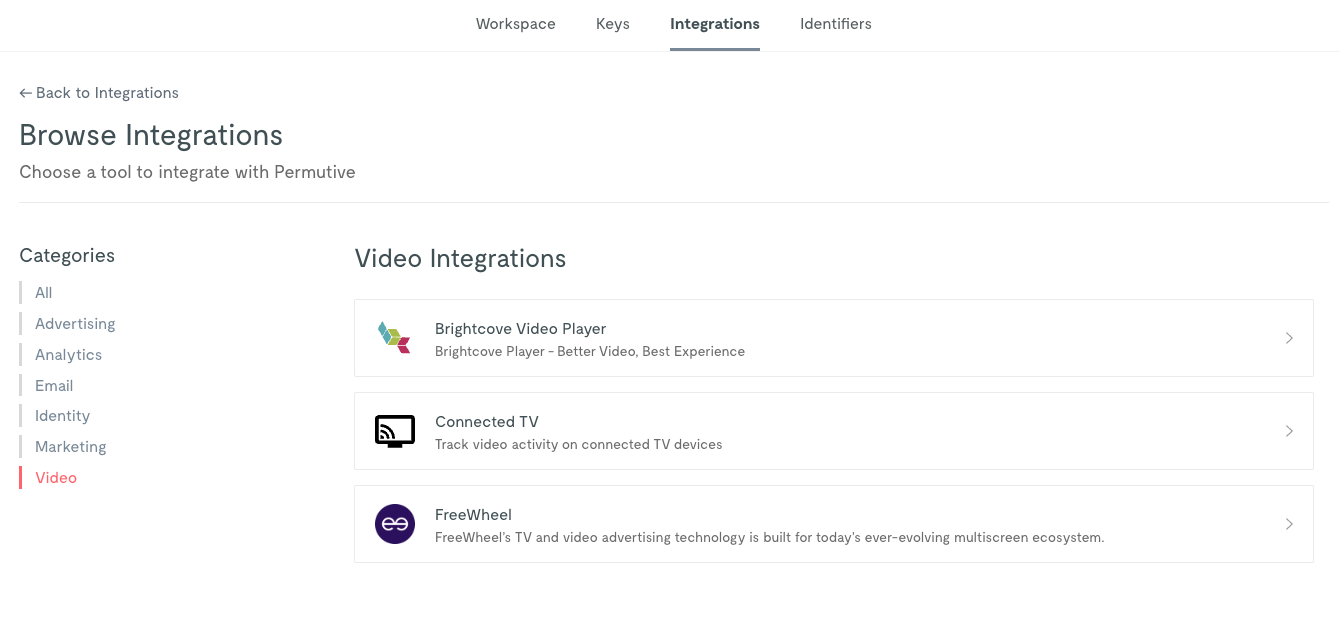This screenshot has width=1340, height=617.
Task: Click the 'Connected TV' title
Action: click(x=486, y=422)
